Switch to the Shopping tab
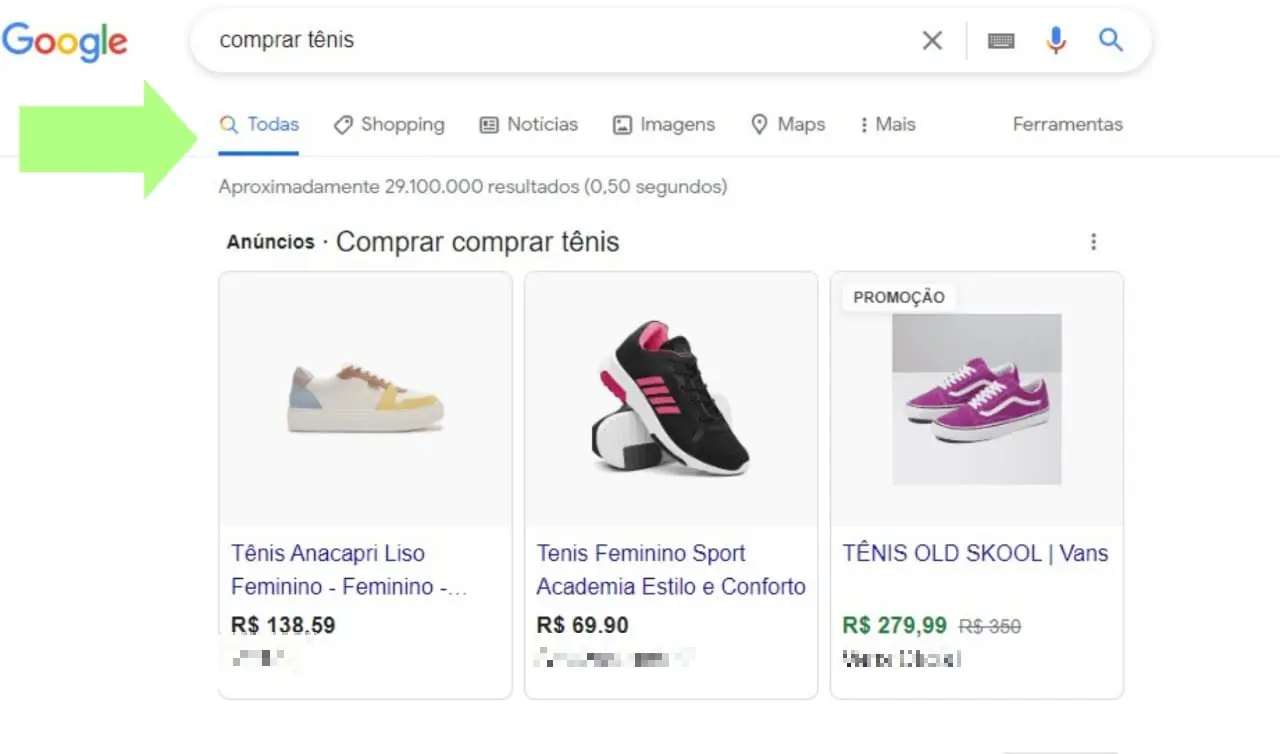Screen dimensions: 1280x754 390,125
